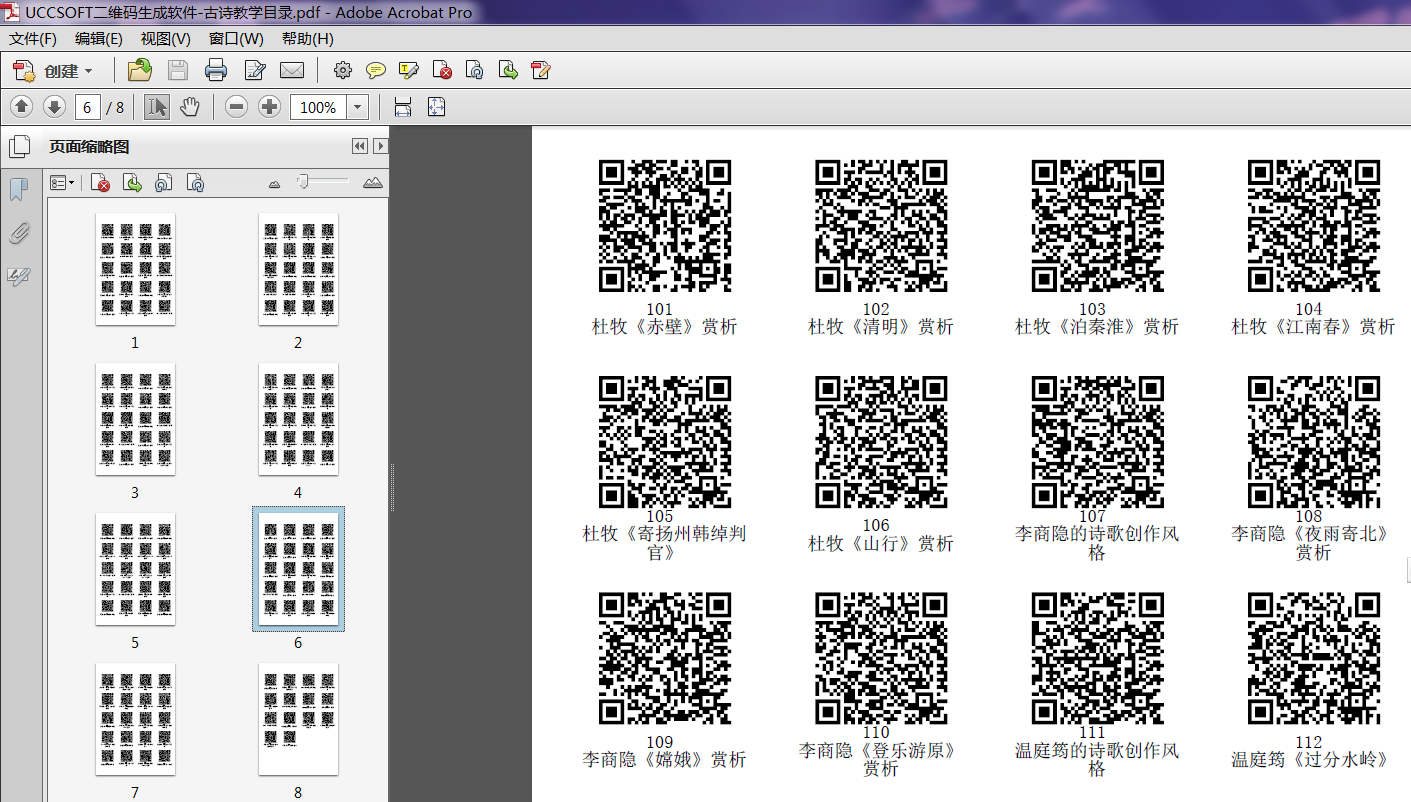This screenshot has width=1411, height=802.
Task: Send file by email envelope icon
Action: tap(292, 70)
